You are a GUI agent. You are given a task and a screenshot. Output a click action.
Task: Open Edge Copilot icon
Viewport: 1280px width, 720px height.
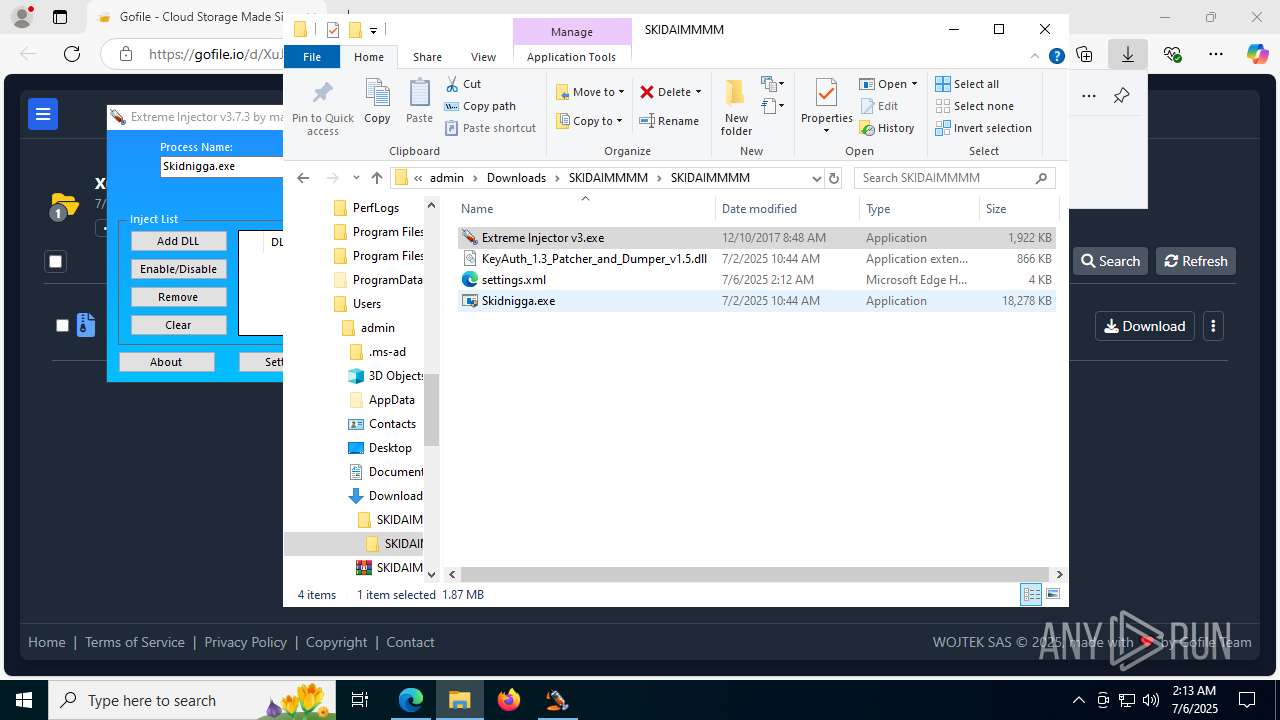pos(1257,54)
